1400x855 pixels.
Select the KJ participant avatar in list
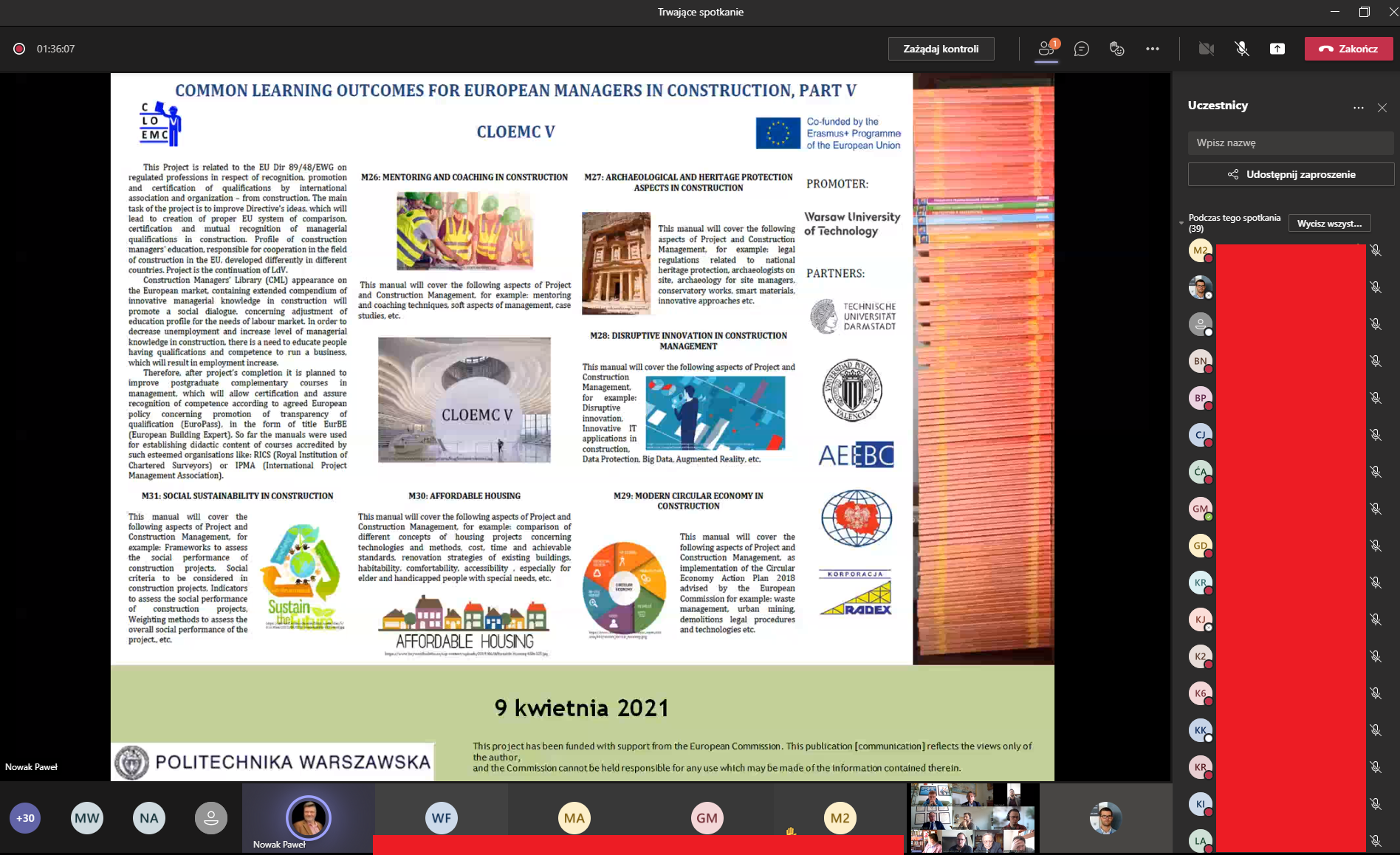(1201, 619)
